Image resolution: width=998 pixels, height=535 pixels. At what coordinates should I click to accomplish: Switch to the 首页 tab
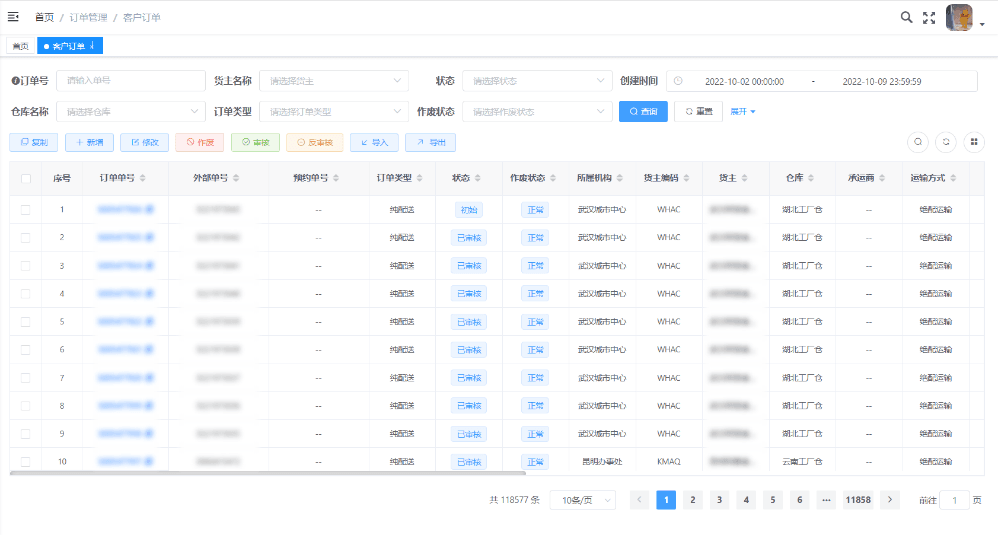click(20, 46)
